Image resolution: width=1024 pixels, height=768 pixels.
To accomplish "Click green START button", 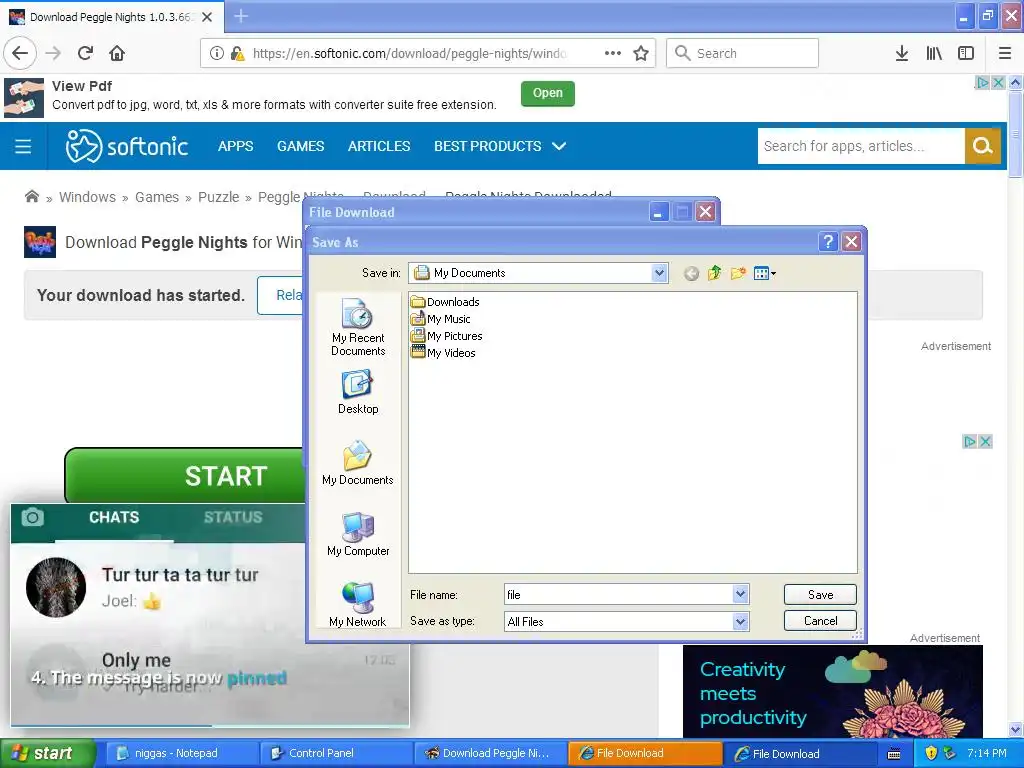I will 186,476.
